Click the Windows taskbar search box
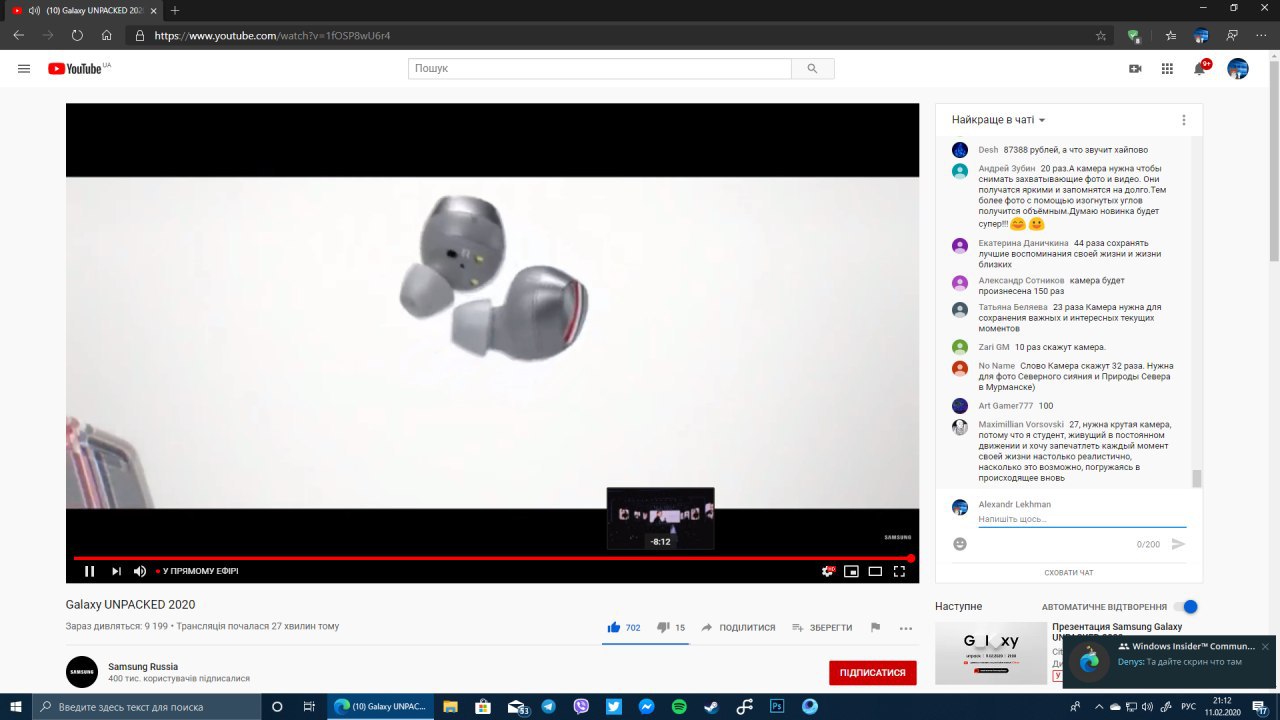 tap(146, 706)
